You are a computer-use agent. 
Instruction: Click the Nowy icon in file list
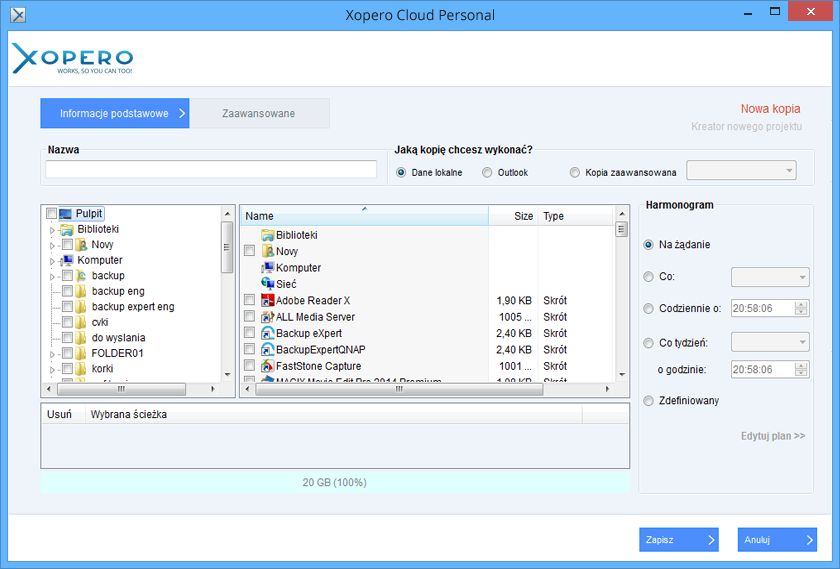coord(267,251)
